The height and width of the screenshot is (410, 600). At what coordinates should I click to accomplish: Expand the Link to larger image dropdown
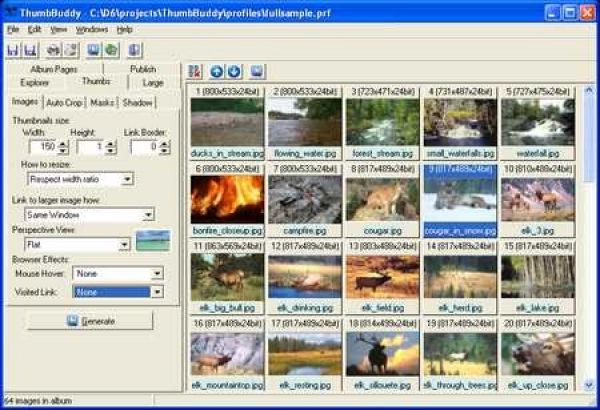coord(147,214)
